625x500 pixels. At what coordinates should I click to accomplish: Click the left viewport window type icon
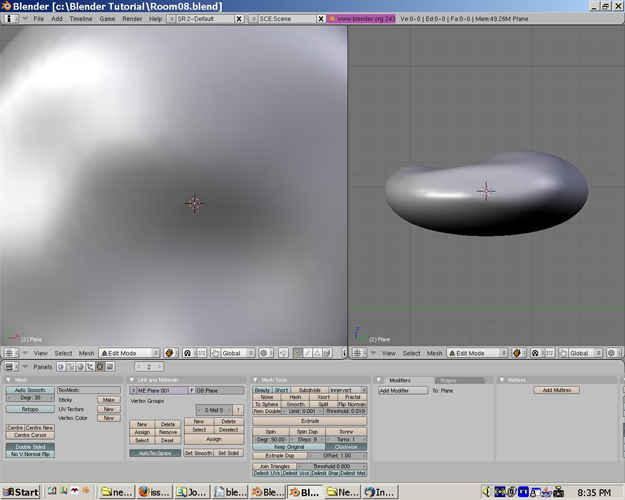coord(10,353)
